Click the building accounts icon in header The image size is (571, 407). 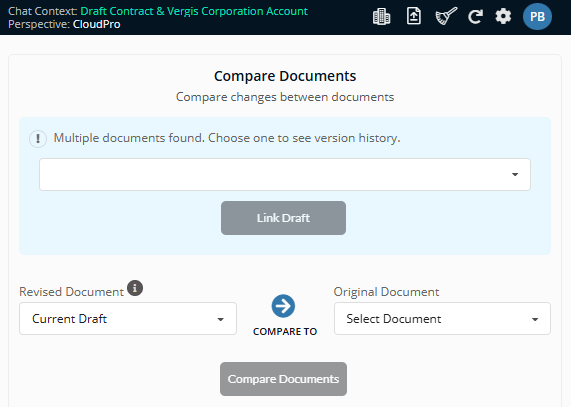click(381, 17)
